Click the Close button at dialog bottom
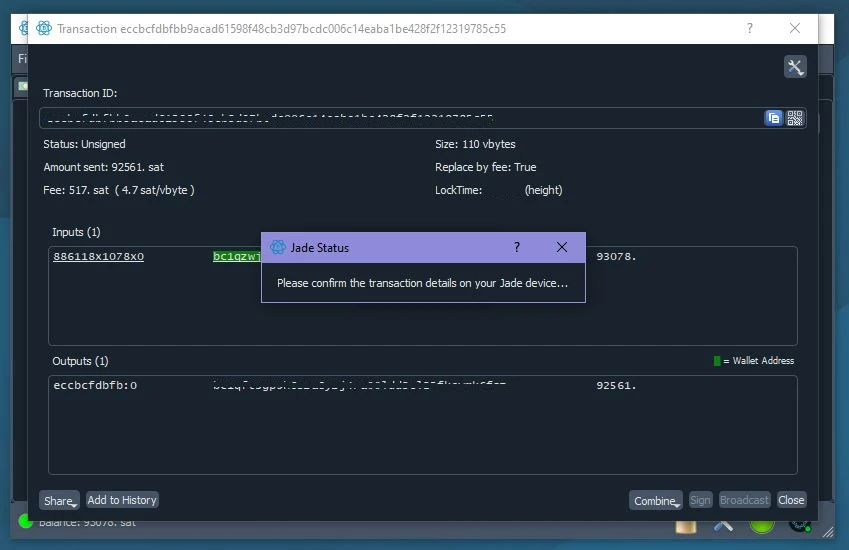The width and height of the screenshot is (849, 550). coord(791,500)
